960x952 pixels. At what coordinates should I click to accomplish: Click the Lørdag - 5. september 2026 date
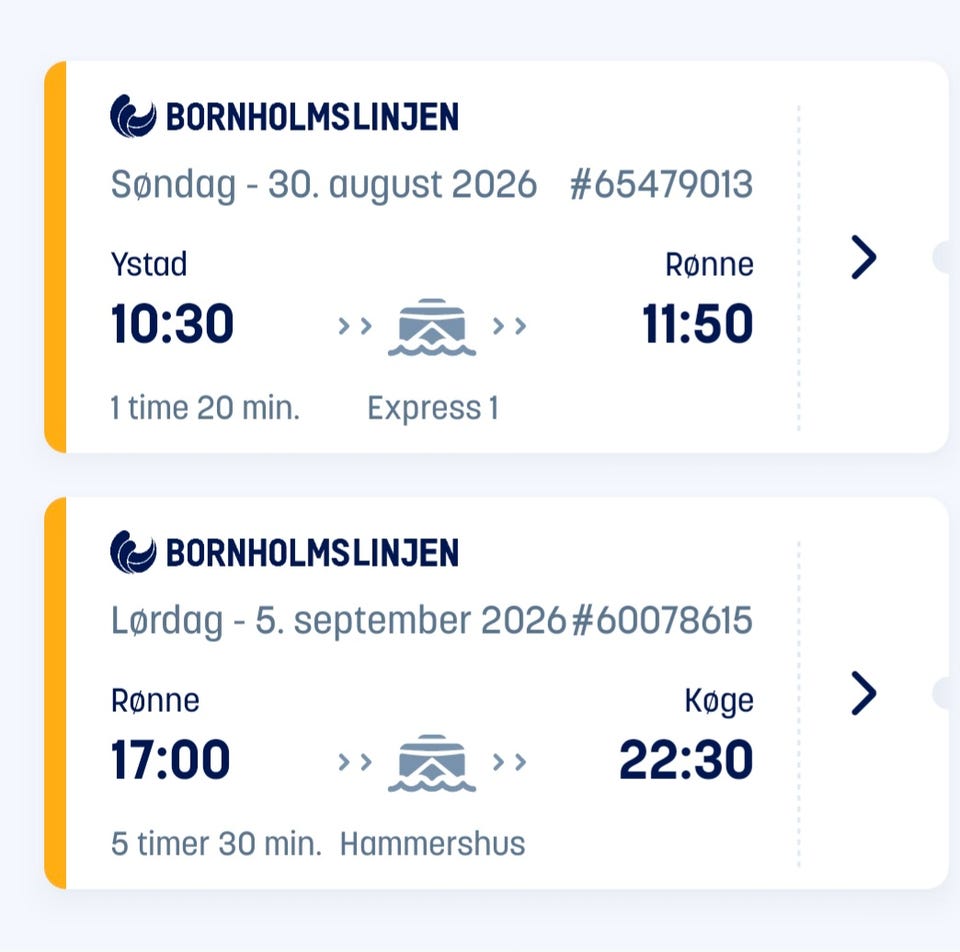click(339, 621)
